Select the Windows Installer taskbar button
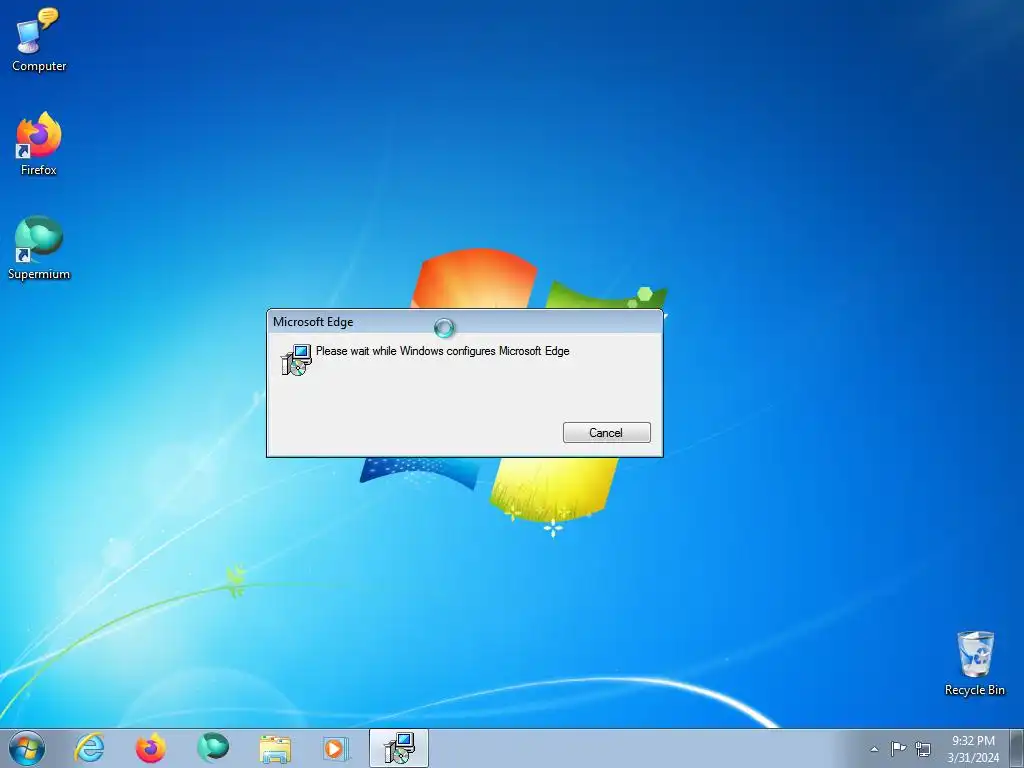 [398, 748]
